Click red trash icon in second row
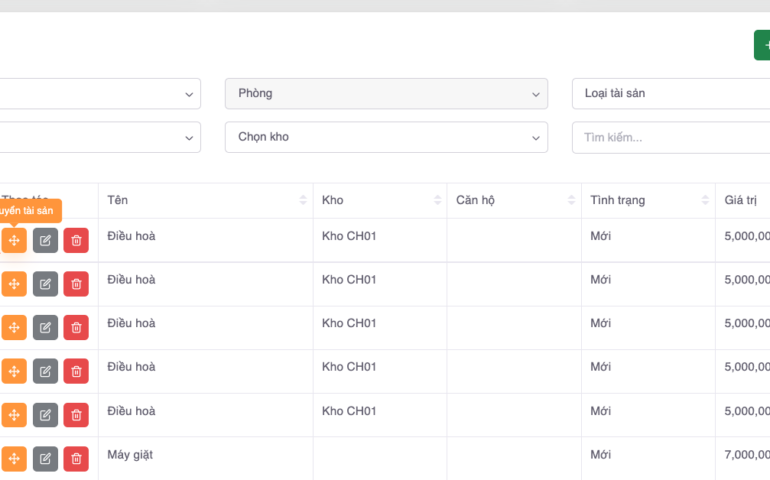 [x=76, y=284]
